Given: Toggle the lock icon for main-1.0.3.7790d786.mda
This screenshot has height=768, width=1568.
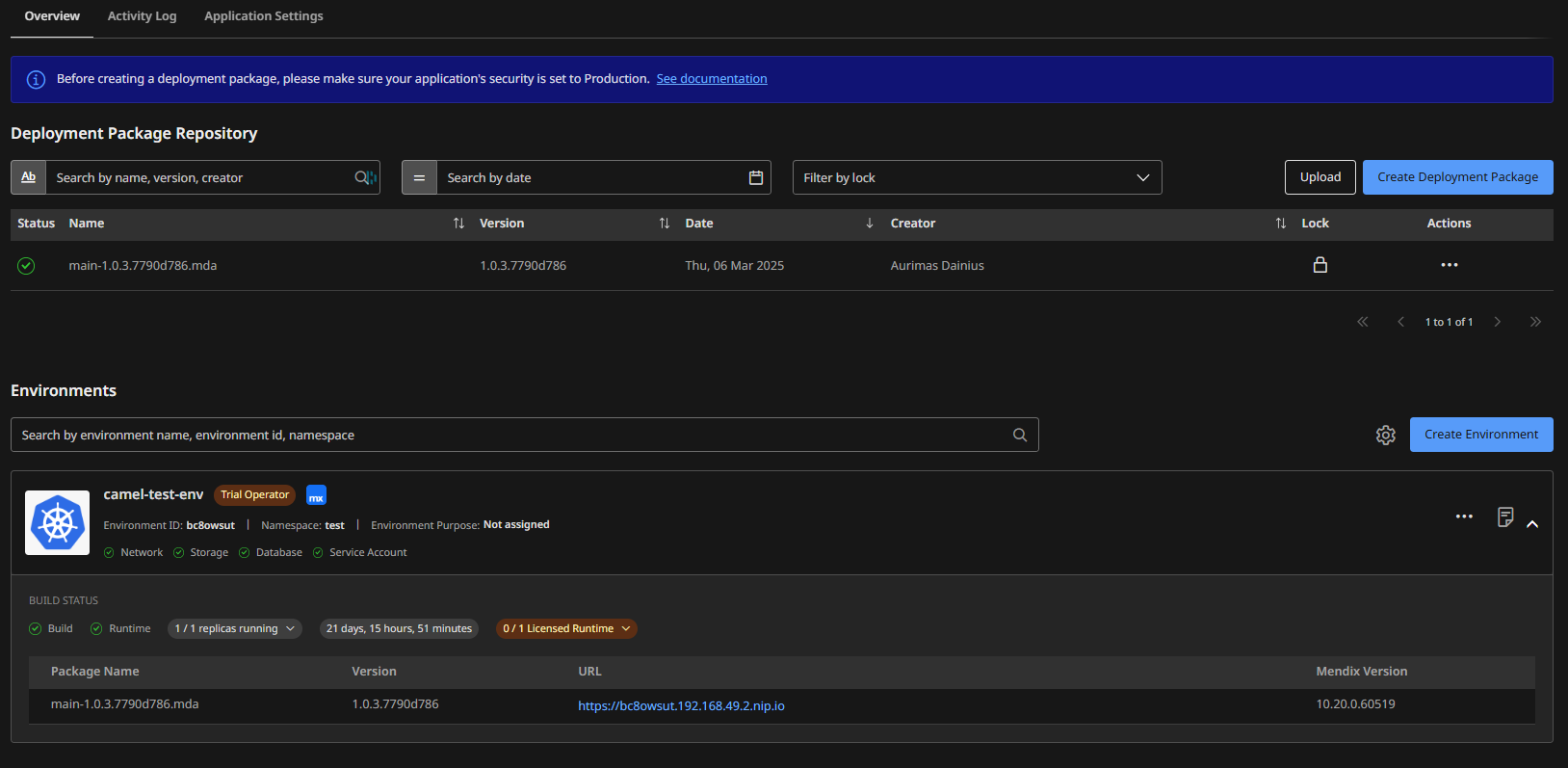Looking at the screenshot, I should 1320,265.
